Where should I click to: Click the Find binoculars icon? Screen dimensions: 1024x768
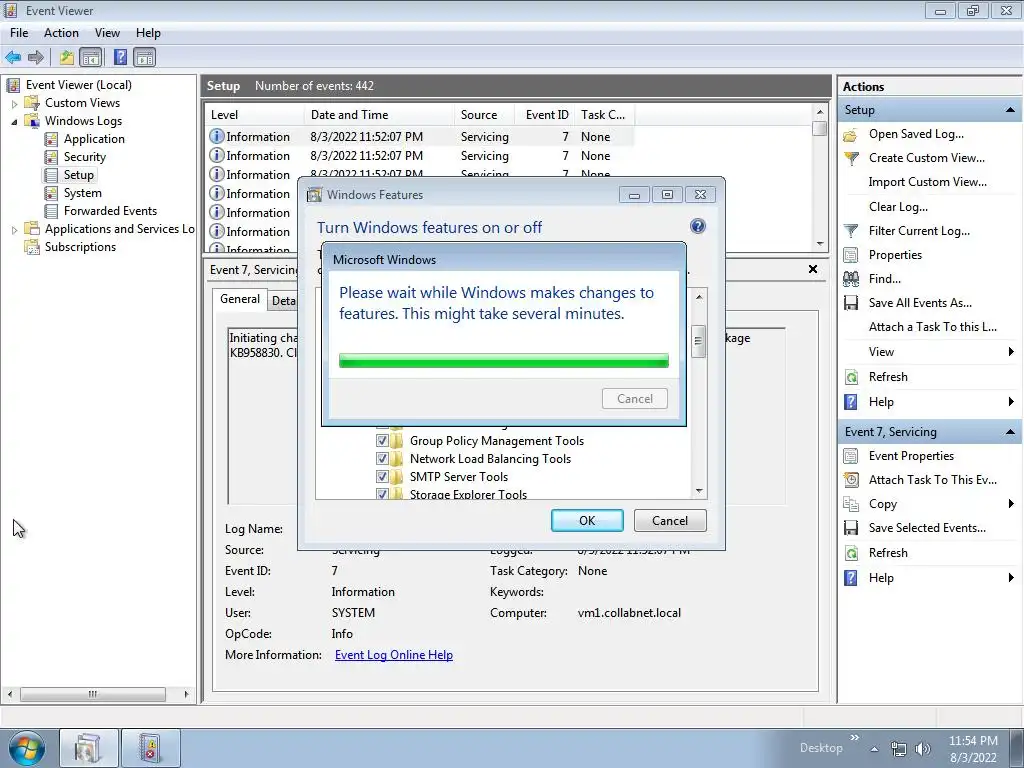pos(850,280)
